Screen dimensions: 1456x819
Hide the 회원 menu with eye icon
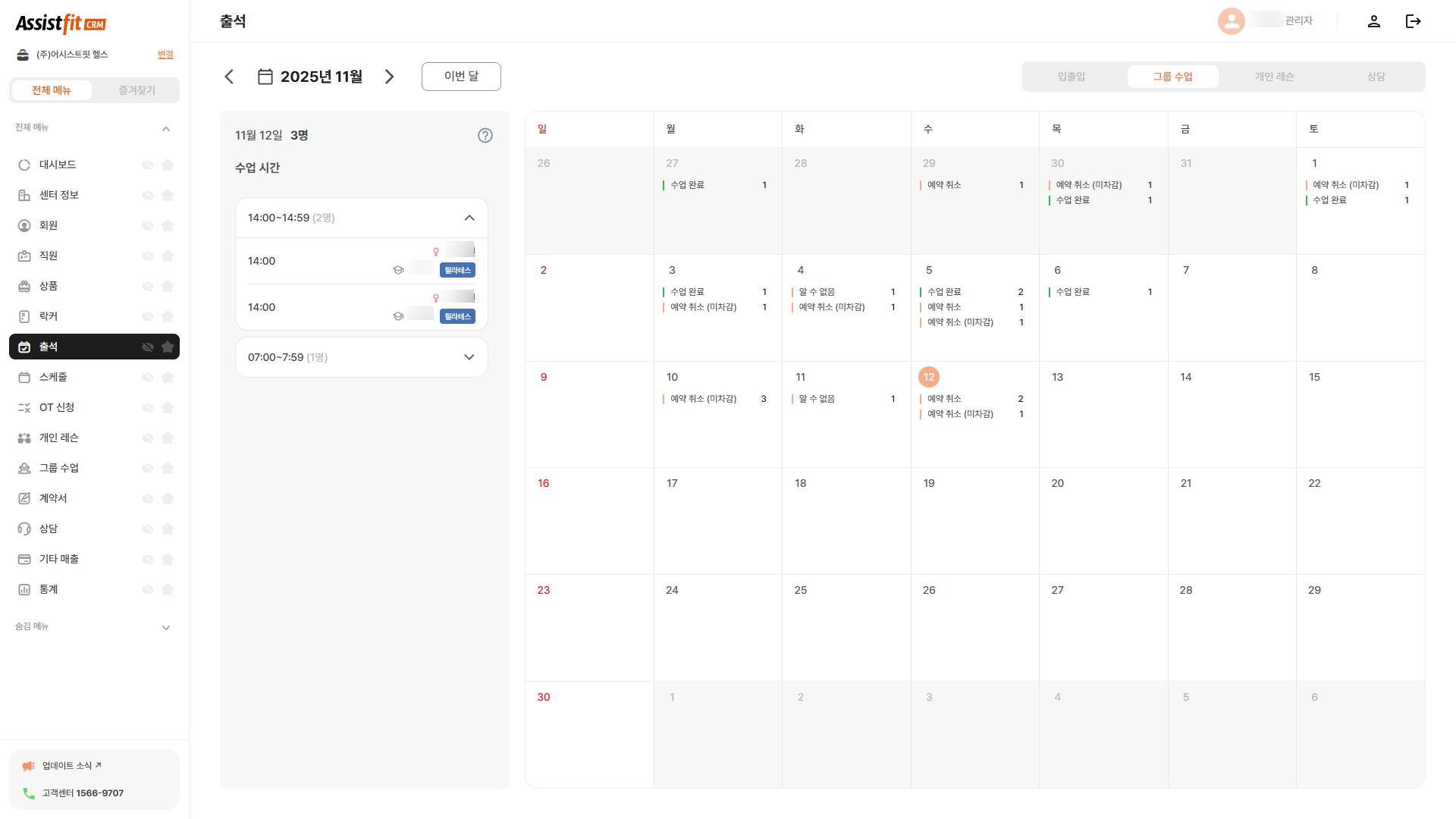click(x=148, y=225)
